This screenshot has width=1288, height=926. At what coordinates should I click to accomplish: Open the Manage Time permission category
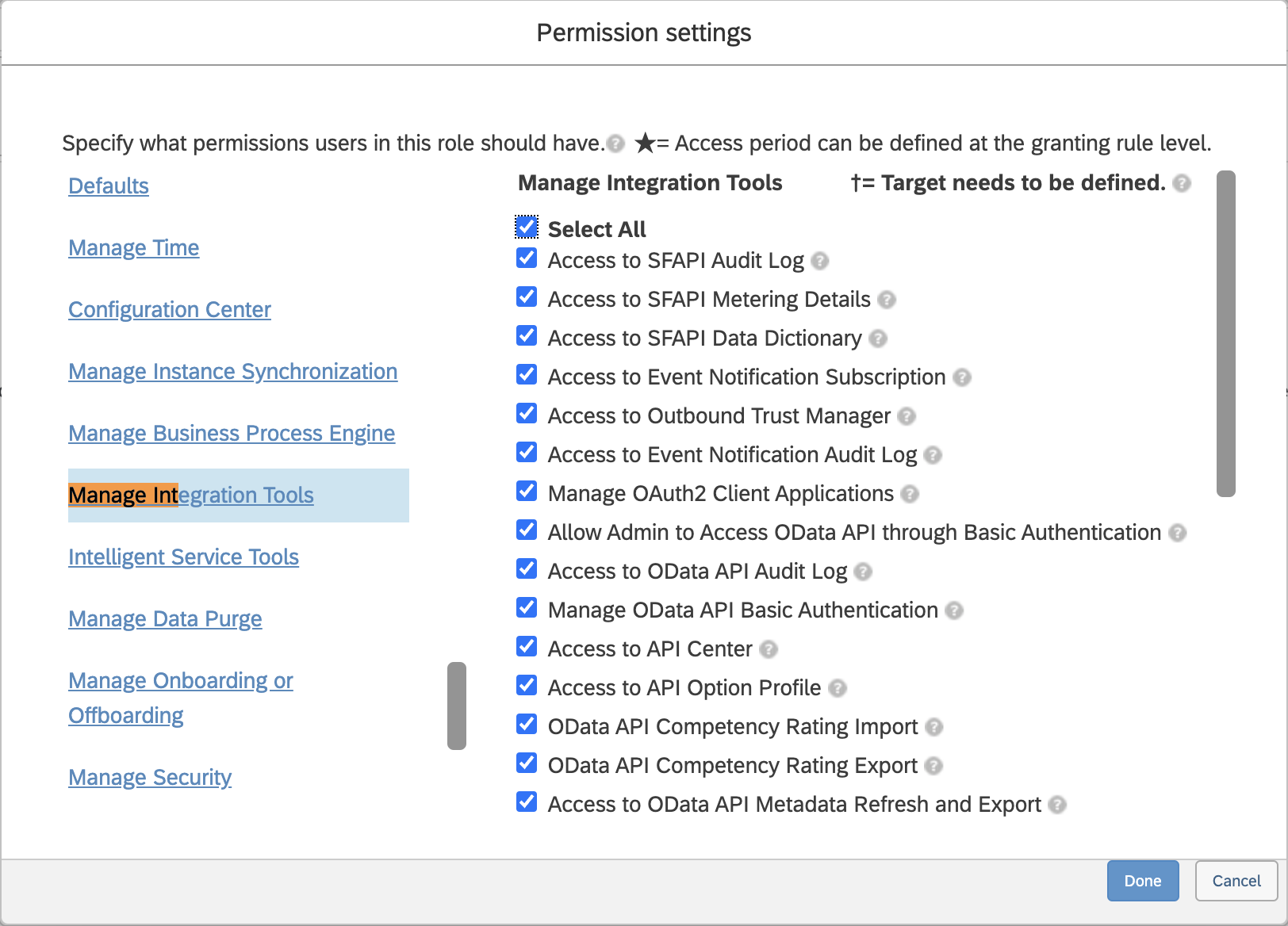coord(133,248)
